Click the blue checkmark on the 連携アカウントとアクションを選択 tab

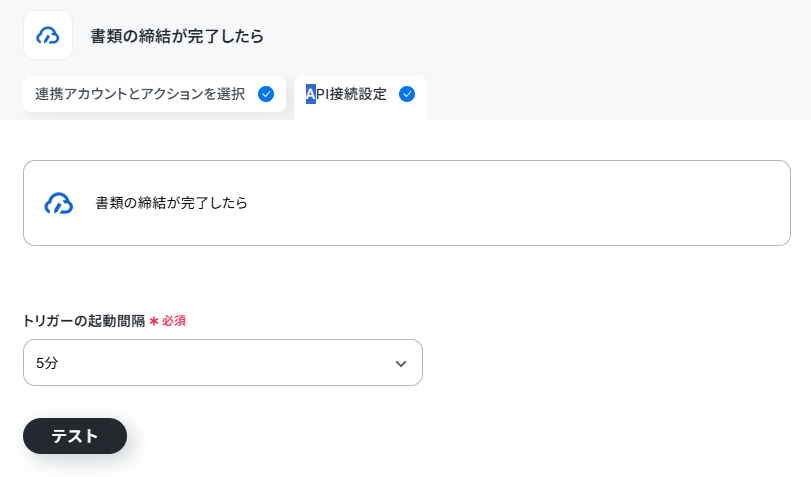click(x=266, y=94)
